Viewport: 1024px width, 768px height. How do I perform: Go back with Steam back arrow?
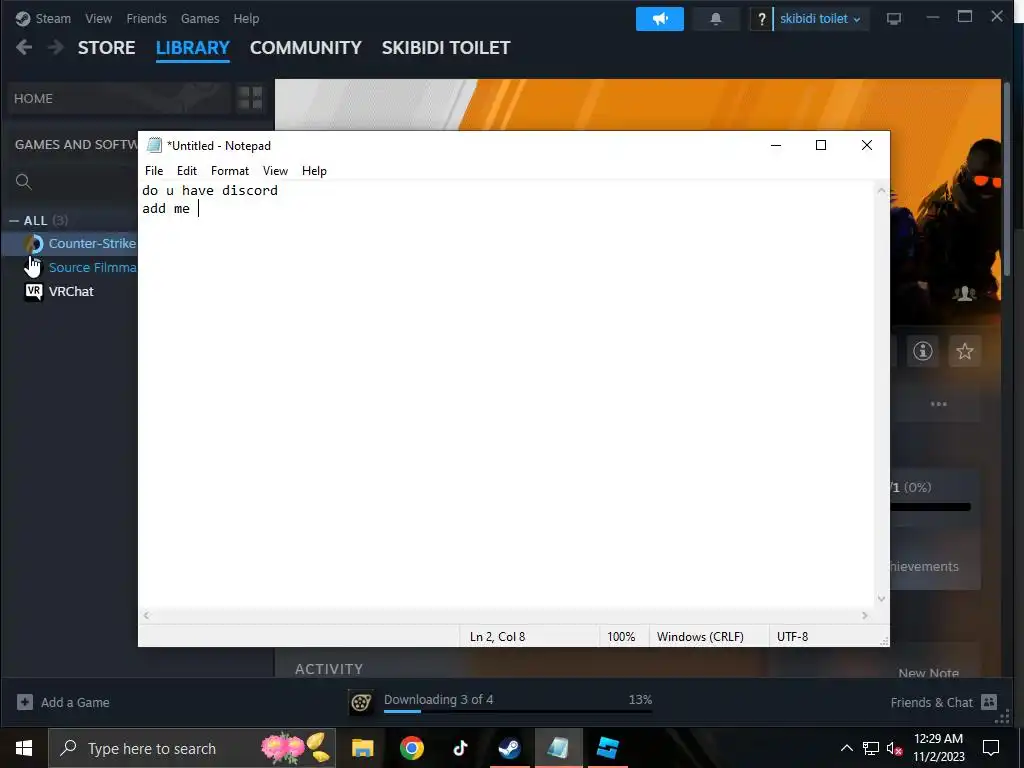pos(24,47)
